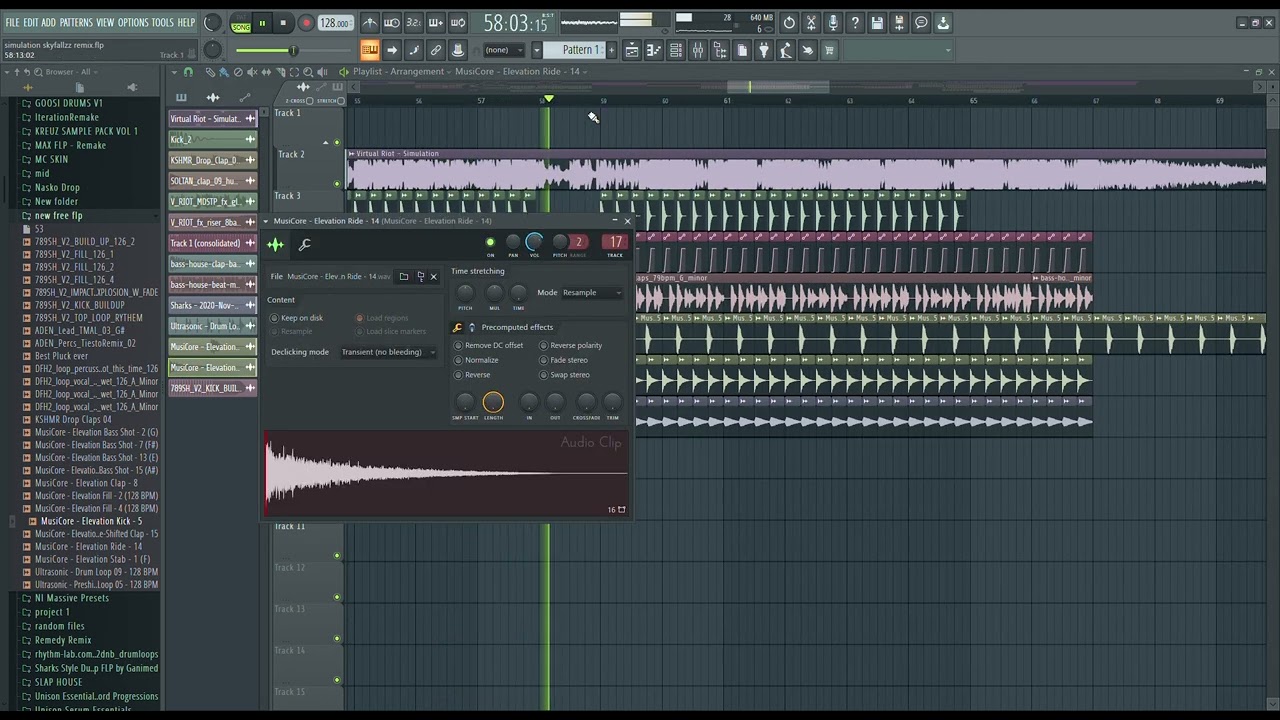This screenshot has width=1280, height=720.
Task: Select the playlist magnet snap icon
Action: click(x=188, y=72)
